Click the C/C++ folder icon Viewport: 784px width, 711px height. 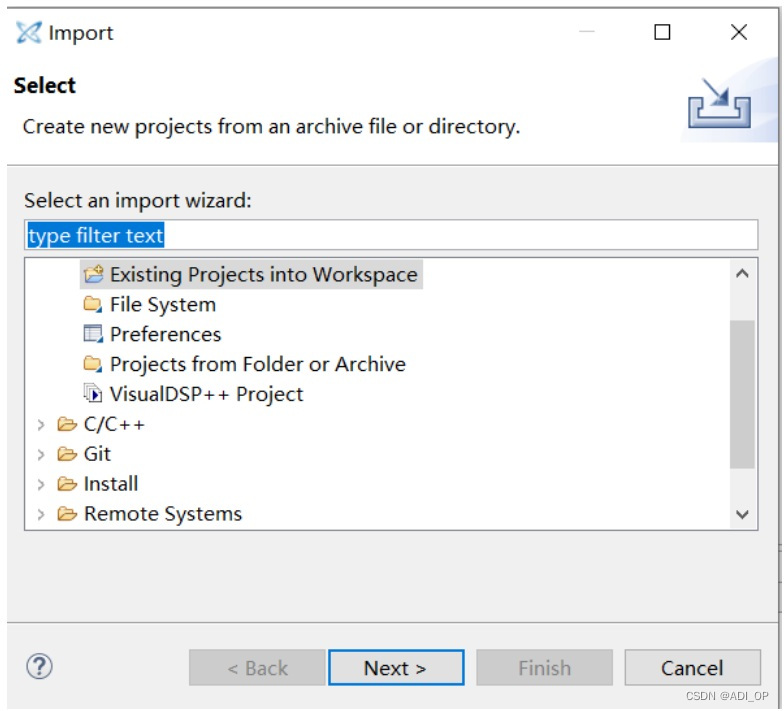coord(67,424)
